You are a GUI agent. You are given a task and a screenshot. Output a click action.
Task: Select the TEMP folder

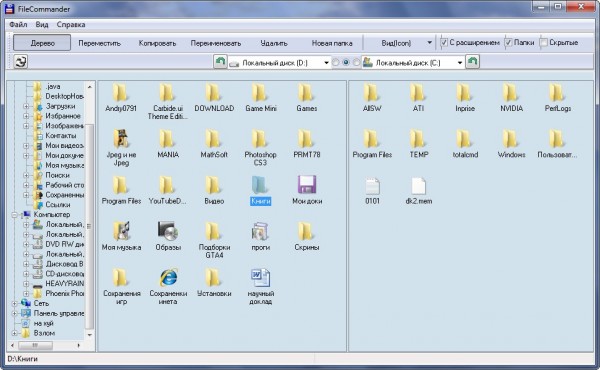(x=418, y=139)
